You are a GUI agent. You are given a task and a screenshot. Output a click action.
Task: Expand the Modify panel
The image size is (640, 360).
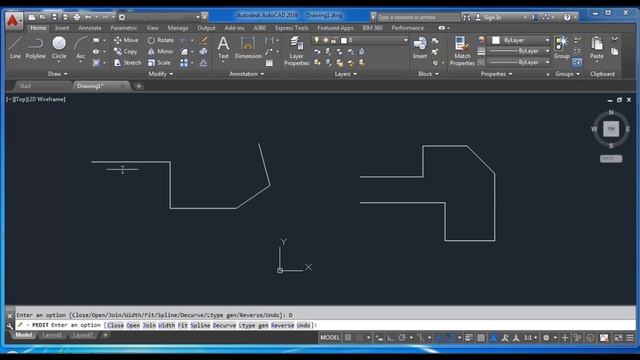[160, 74]
